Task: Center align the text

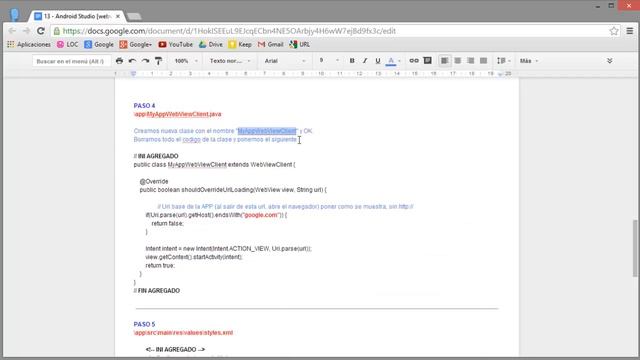Action: [x=458, y=61]
